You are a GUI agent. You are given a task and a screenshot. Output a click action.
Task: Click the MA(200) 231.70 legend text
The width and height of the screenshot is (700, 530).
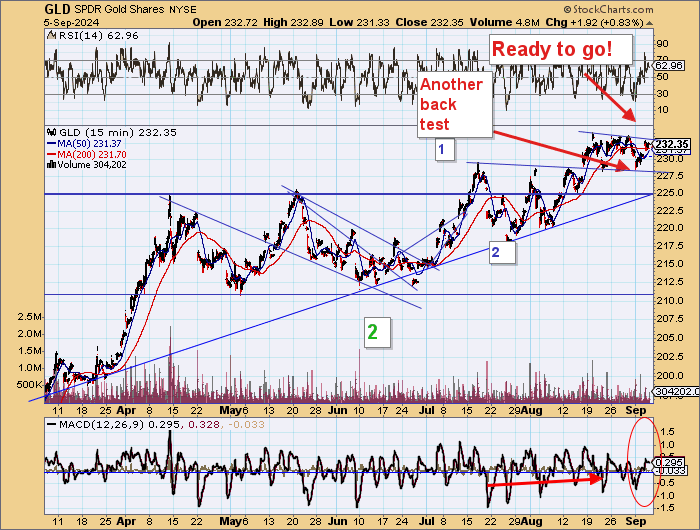[x=92, y=154]
